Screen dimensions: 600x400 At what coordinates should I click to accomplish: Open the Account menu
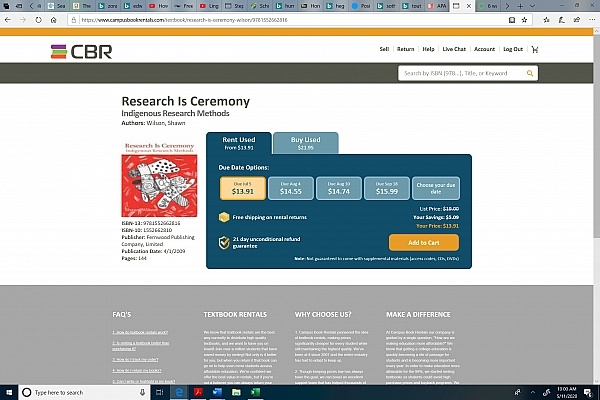click(484, 49)
